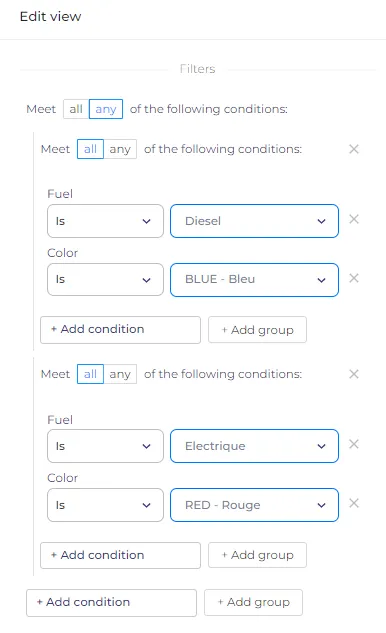Set top-level filter match to 'any'
This screenshot has height=633, width=386.
coord(106,109)
